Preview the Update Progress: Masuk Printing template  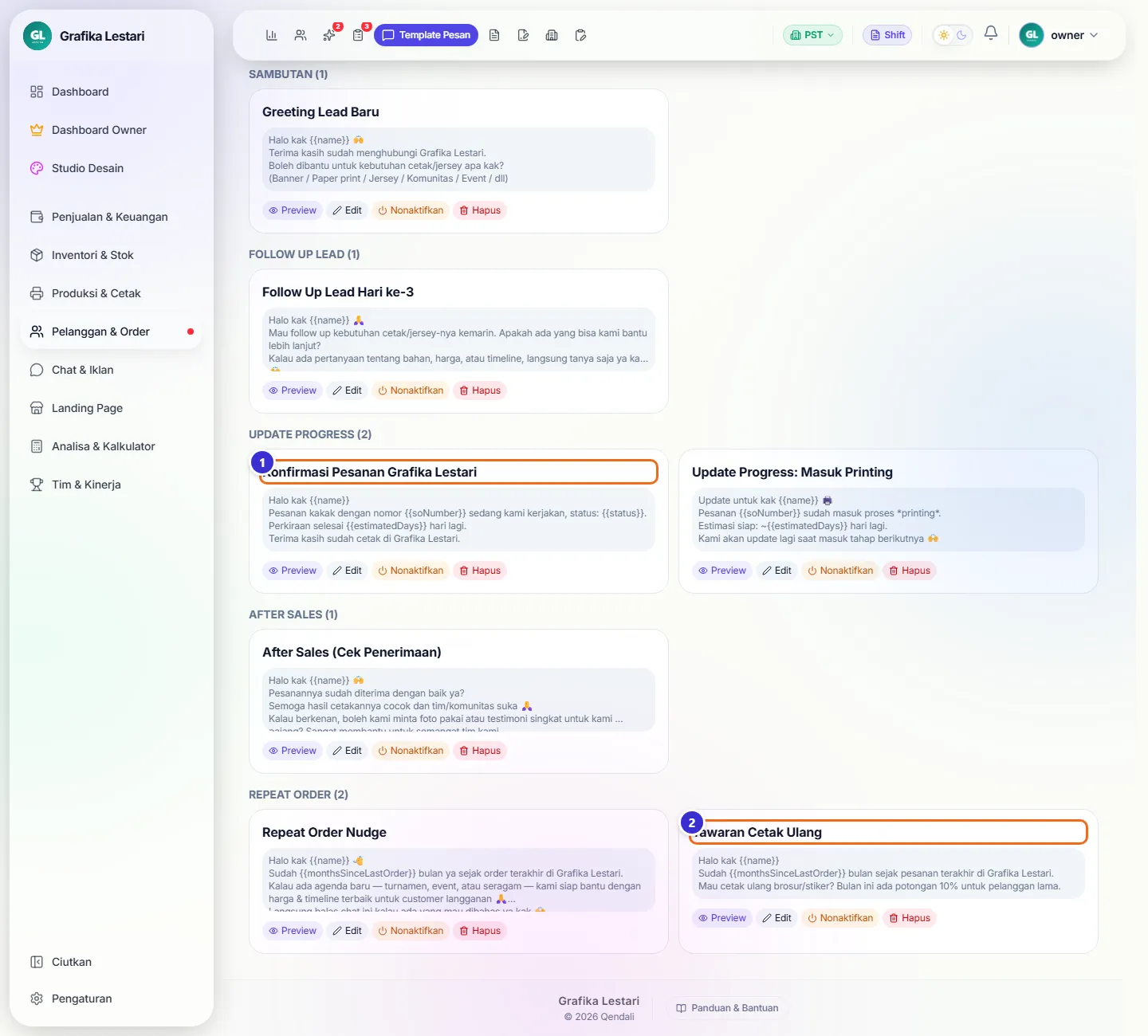tap(722, 571)
